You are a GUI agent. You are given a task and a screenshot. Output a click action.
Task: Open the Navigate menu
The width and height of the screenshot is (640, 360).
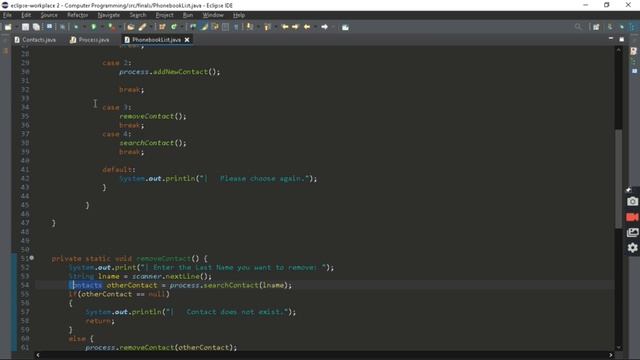[109, 15]
